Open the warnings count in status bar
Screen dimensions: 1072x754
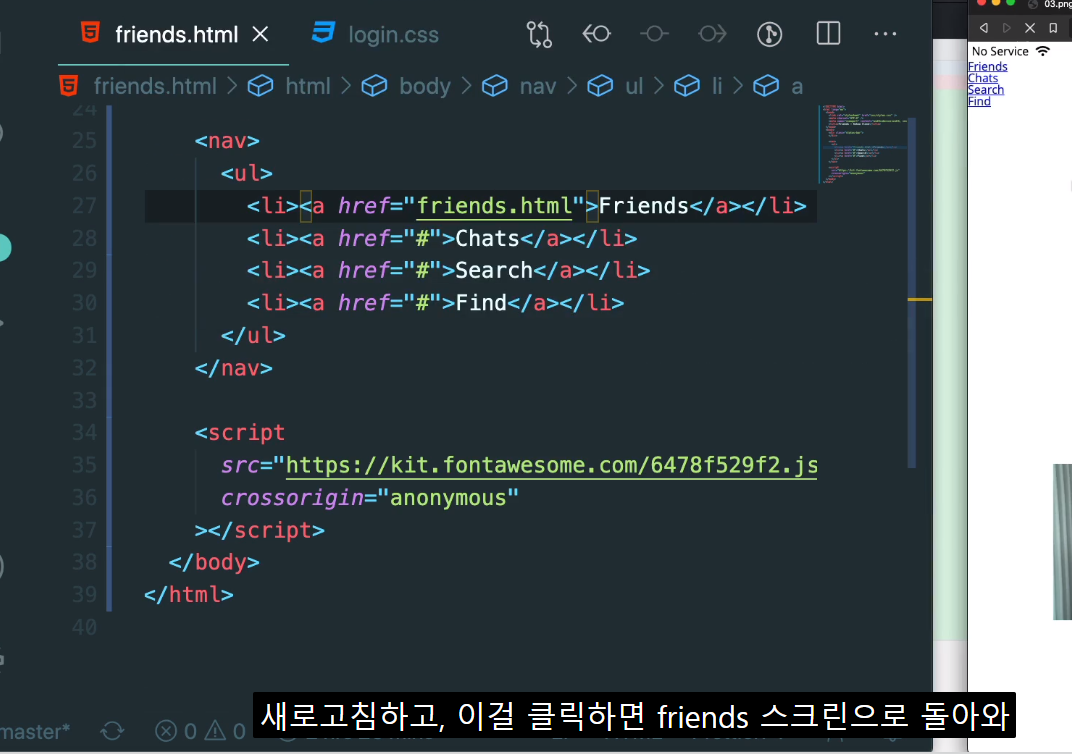pos(225,731)
